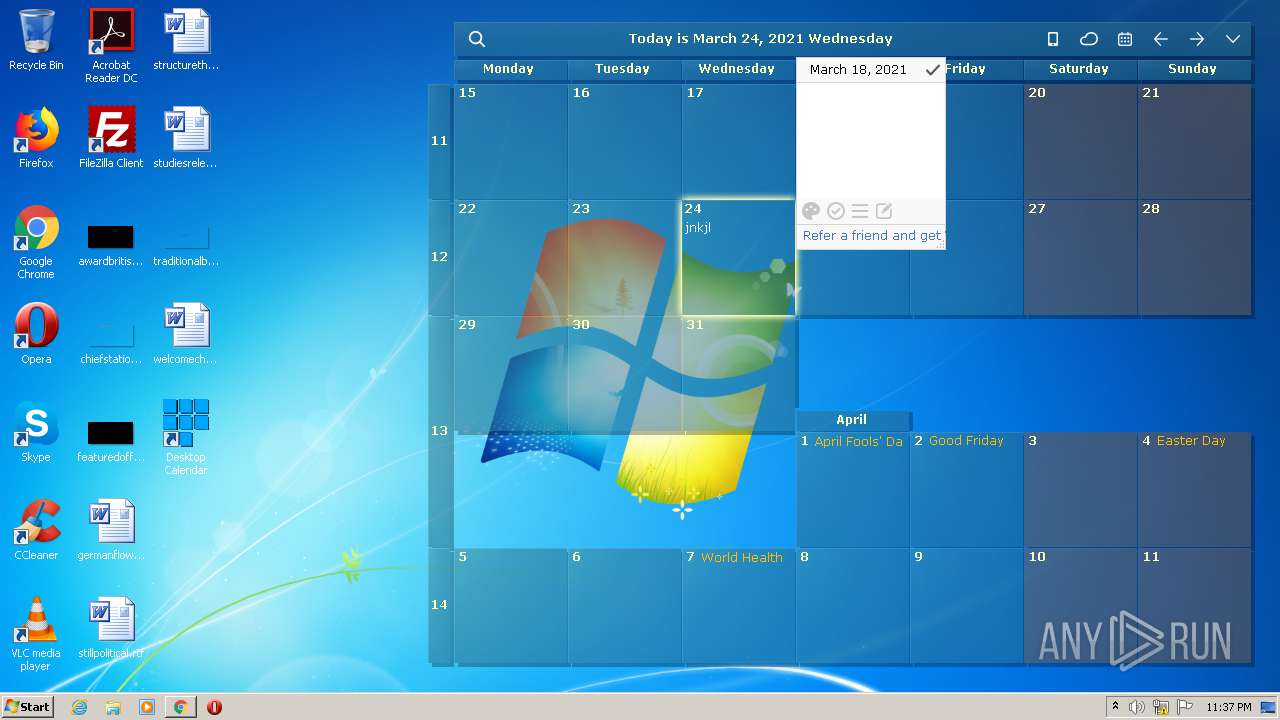Open the volume speaker tray icon
The image size is (1280, 720).
click(1137, 707)
